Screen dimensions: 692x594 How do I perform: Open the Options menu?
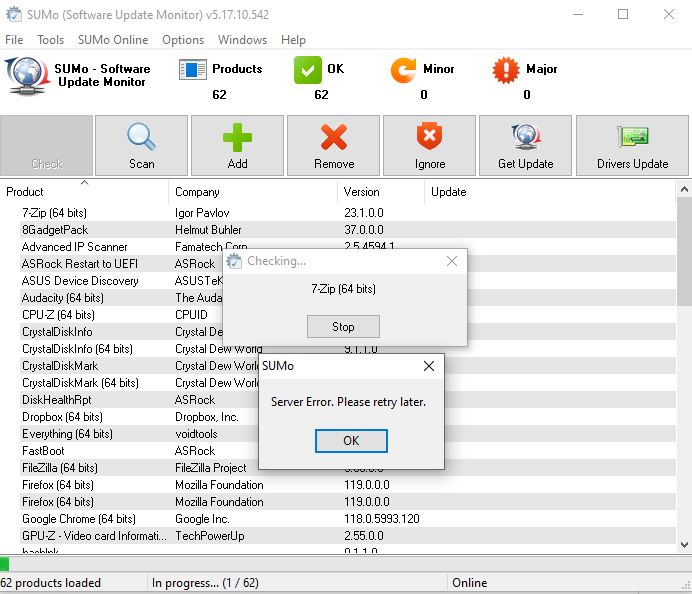point(183,40)
